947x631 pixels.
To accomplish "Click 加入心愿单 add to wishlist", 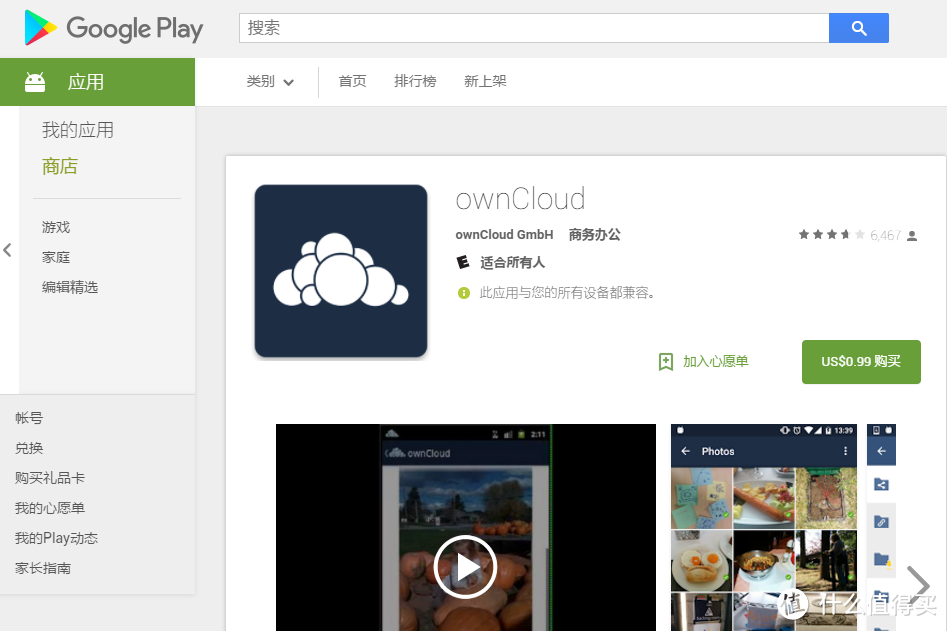I will 716,361.
